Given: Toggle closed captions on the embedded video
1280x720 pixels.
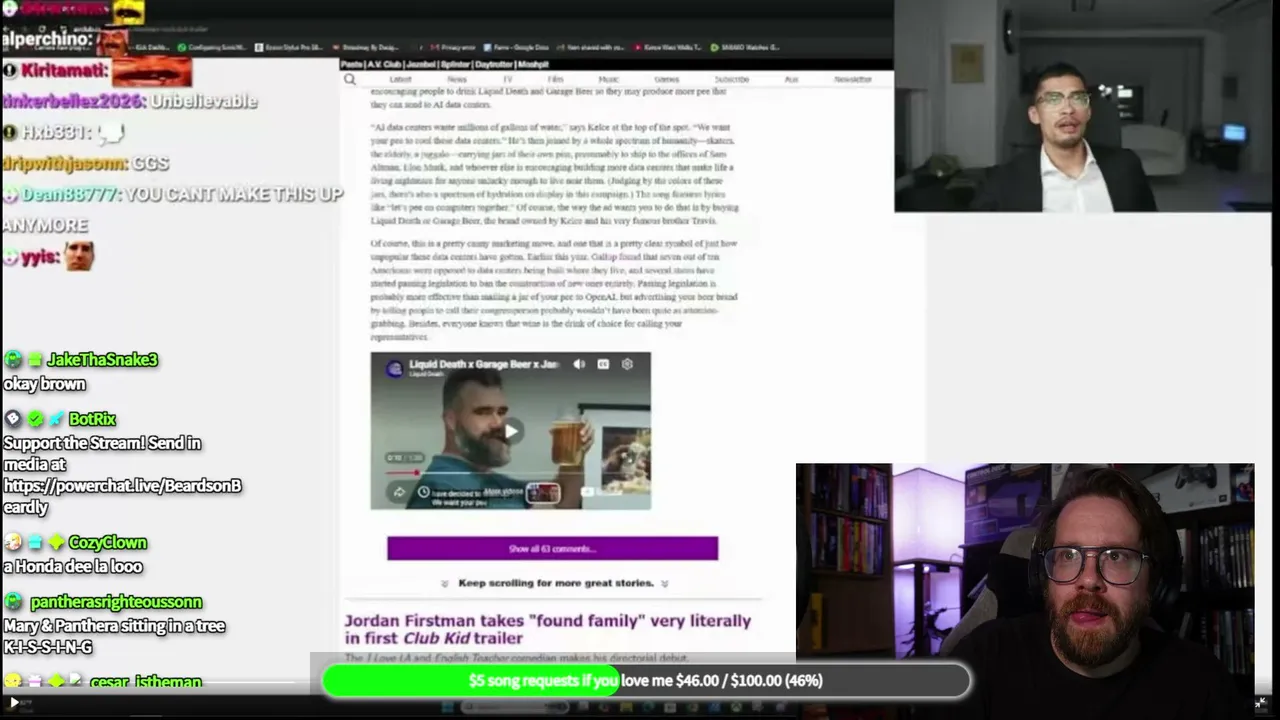Looking at the screenshot, I should 603,364.
